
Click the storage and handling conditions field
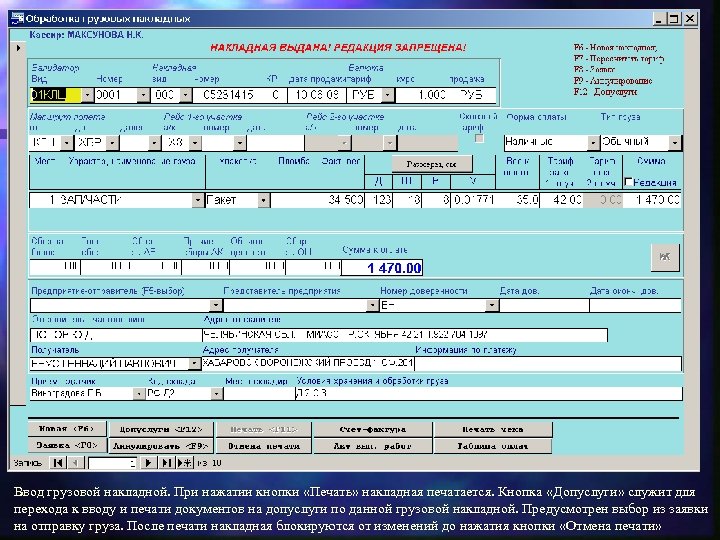489,394
